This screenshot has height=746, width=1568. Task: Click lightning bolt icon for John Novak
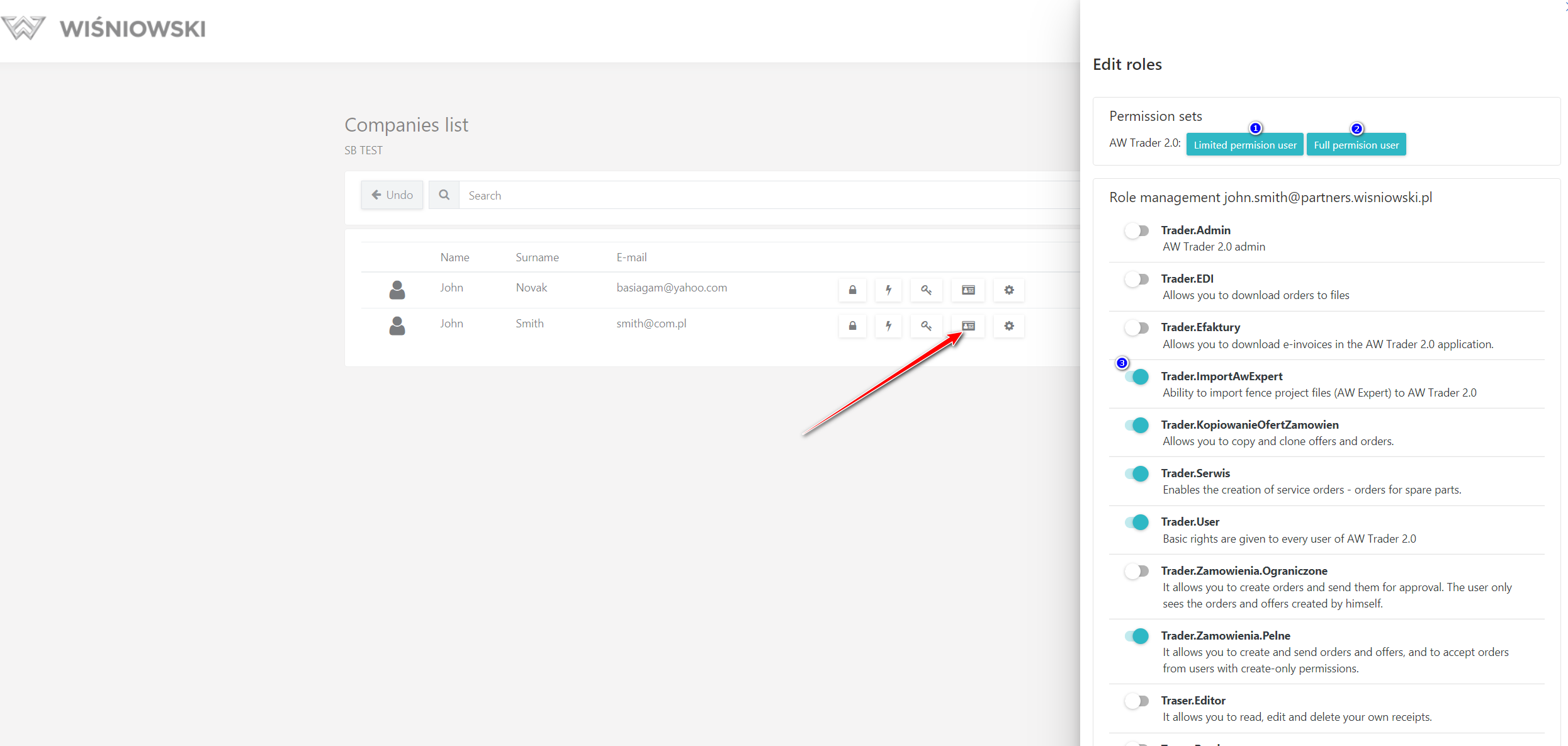(888, 290)
